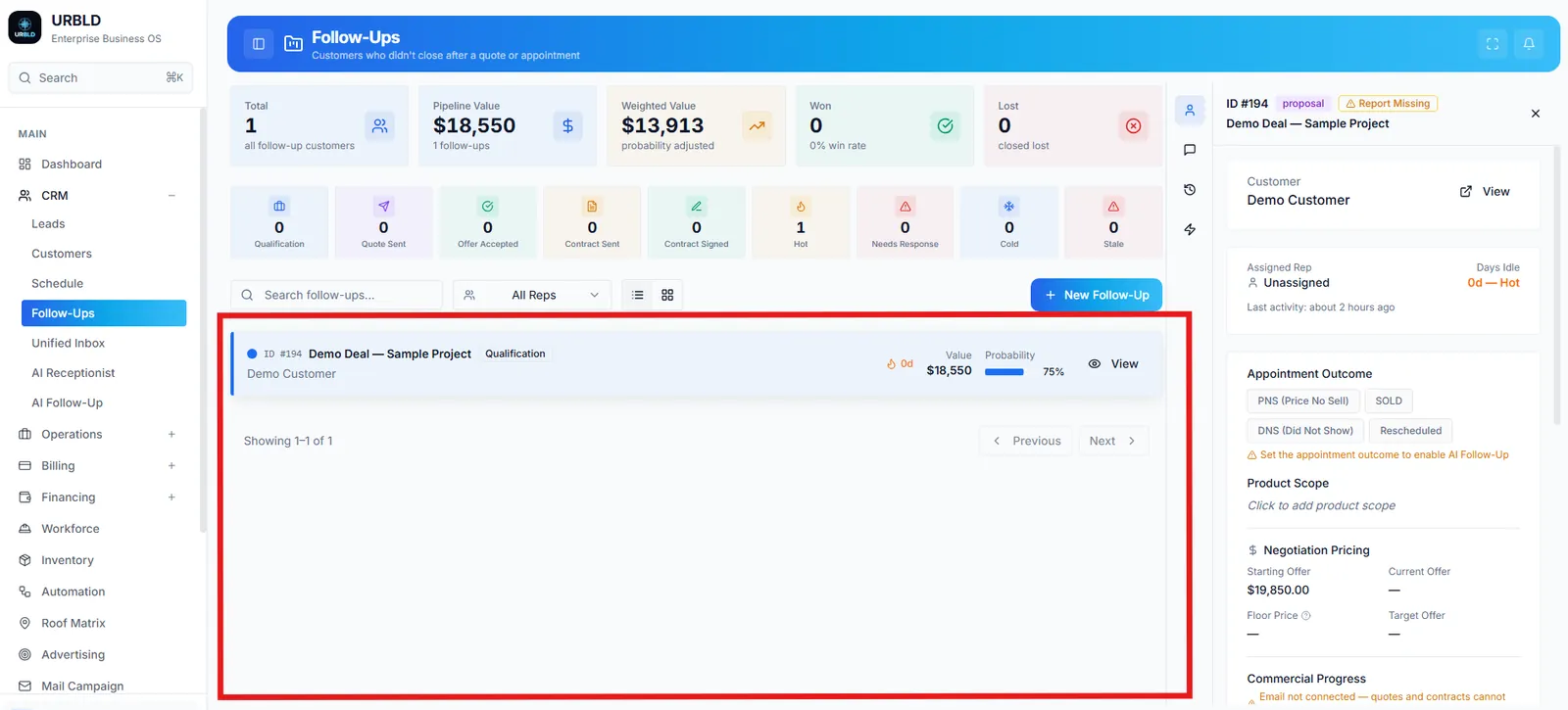Click the fullscreen expand icon in header
This screenshot has height=710, width=1568.
(x=1493, y=44)
